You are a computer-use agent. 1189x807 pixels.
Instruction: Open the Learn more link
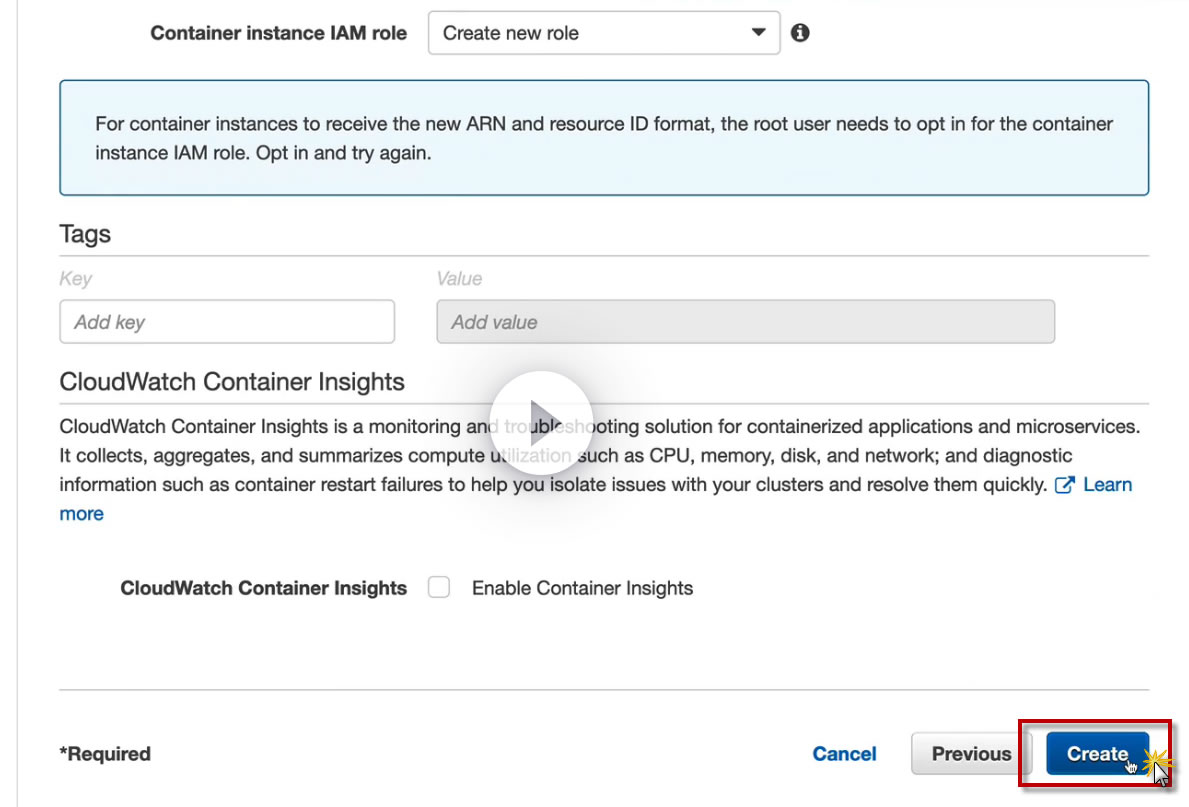tap(1107, 485)
